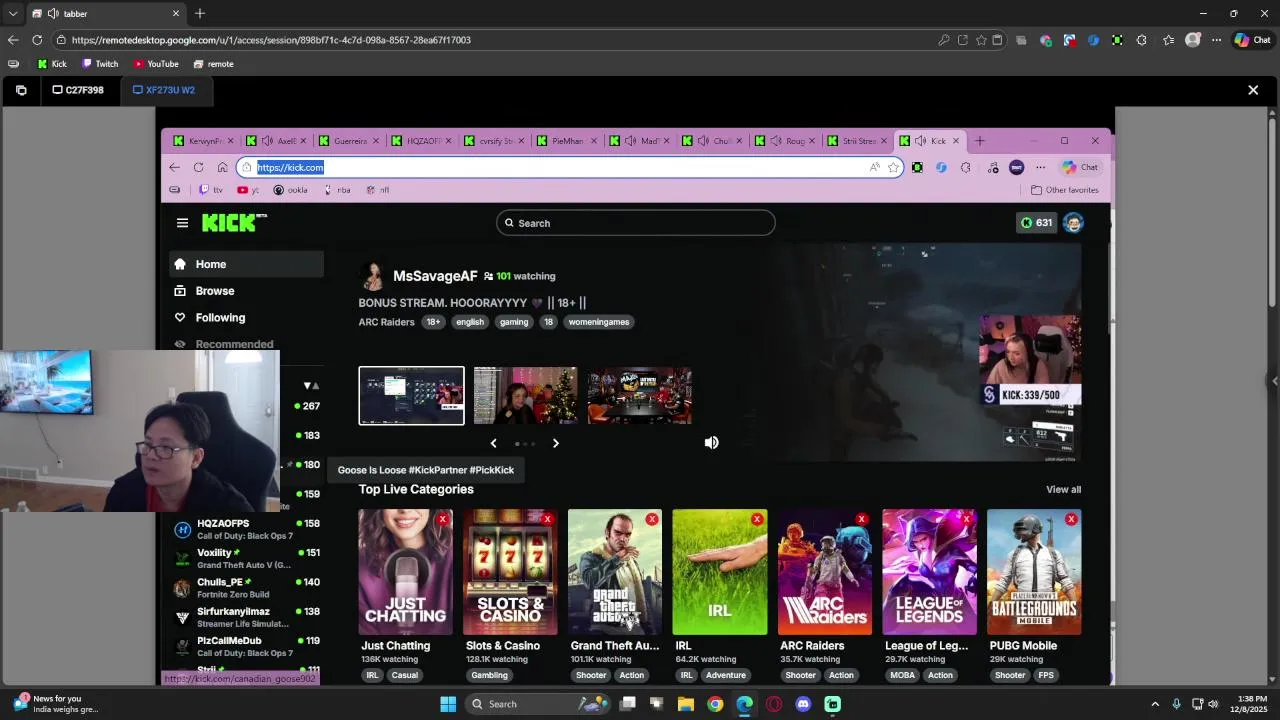The height and width of the screenshot is (720, 1280).
Task: Open YouTube bookmark in outer browser
Action: [156, 64]
